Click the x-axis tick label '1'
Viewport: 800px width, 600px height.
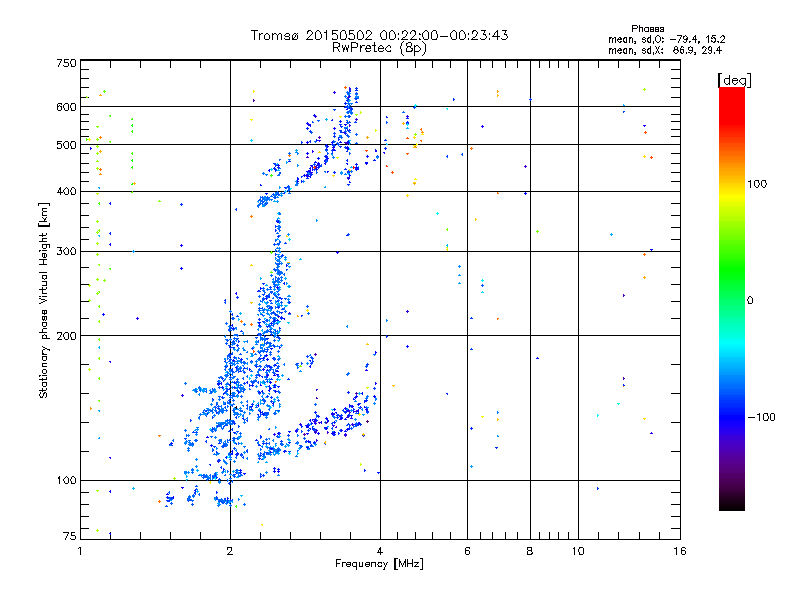(80, 551)
